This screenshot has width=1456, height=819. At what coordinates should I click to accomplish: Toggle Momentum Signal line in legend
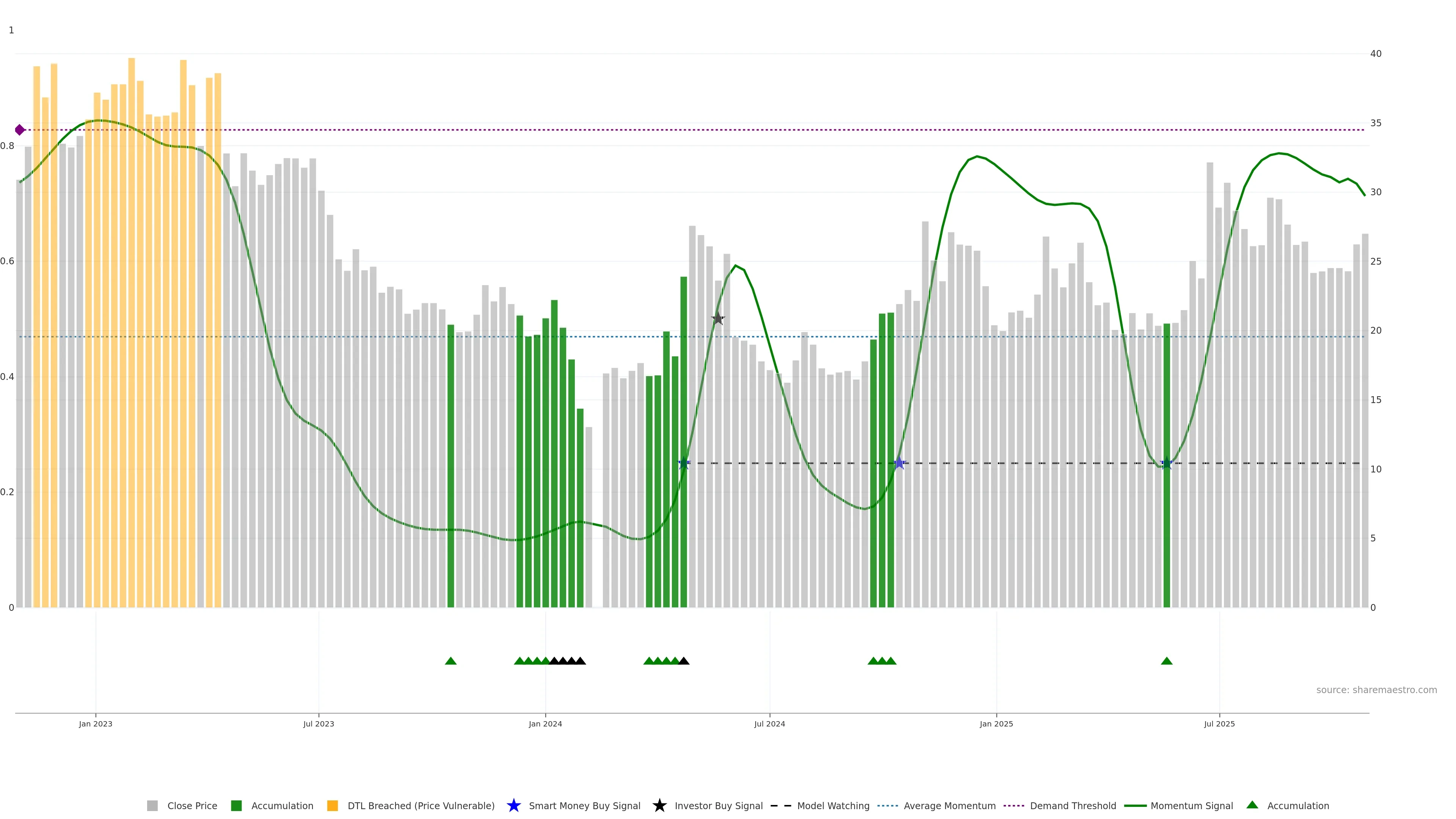[1191, 805]
